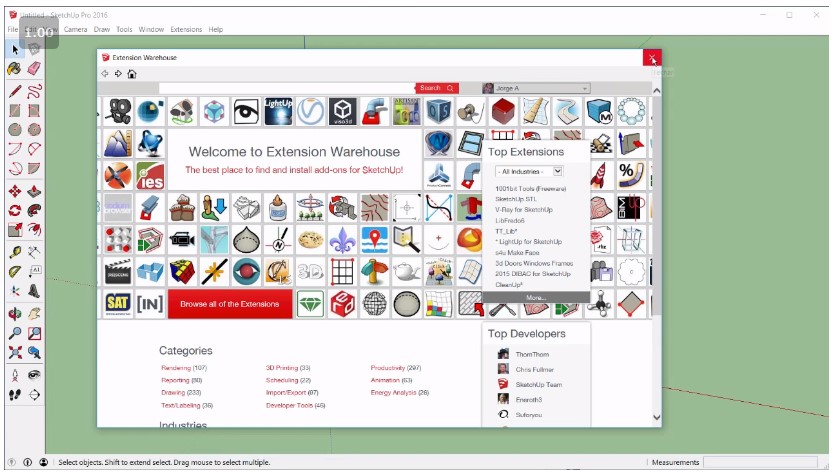Activate the Freehand squiggle tool
This screenshot has width=837, height=475.
[x=34, y=91]
